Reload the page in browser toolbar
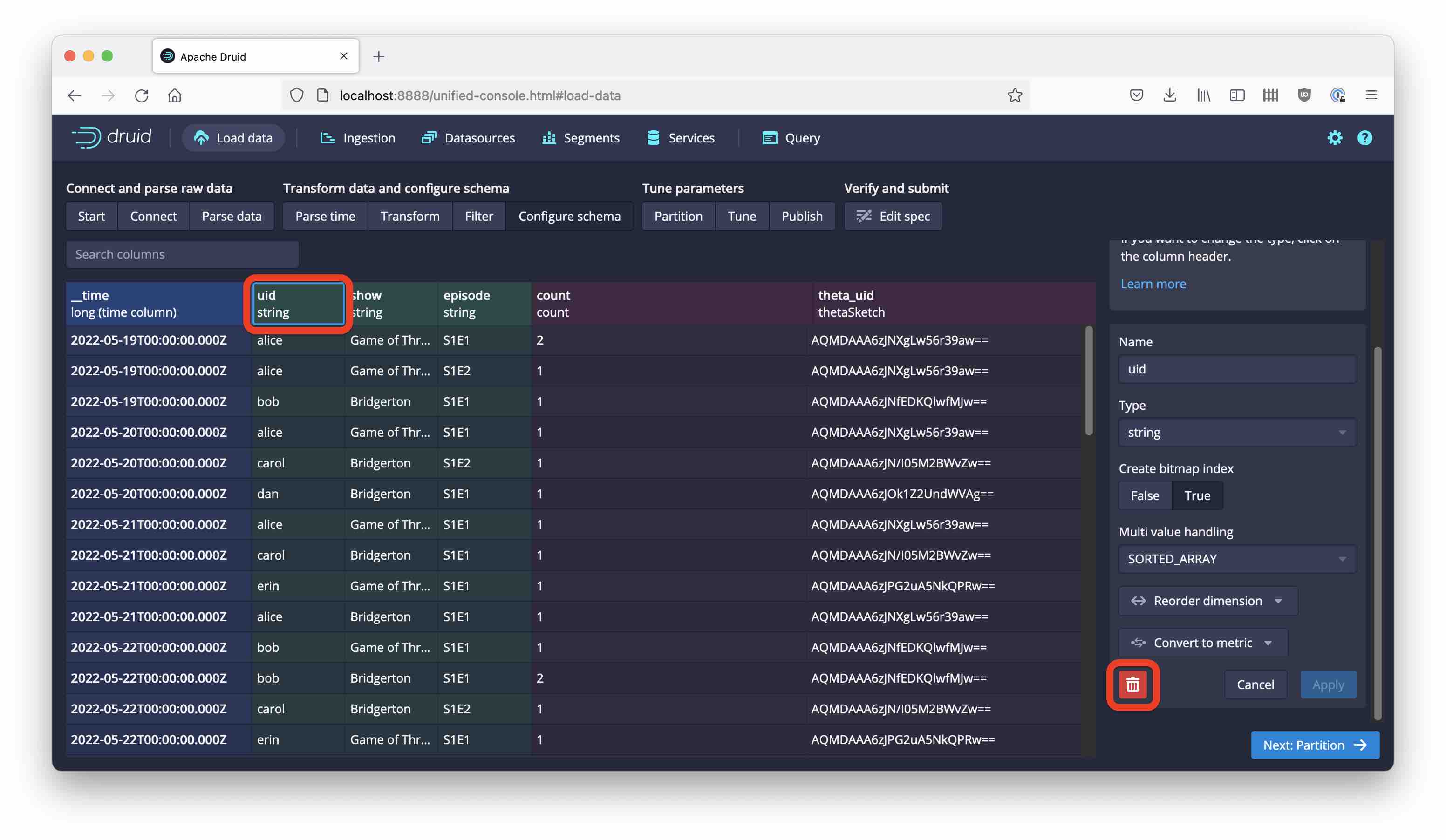The image size is (1446, 840). (x=142, y=95)
